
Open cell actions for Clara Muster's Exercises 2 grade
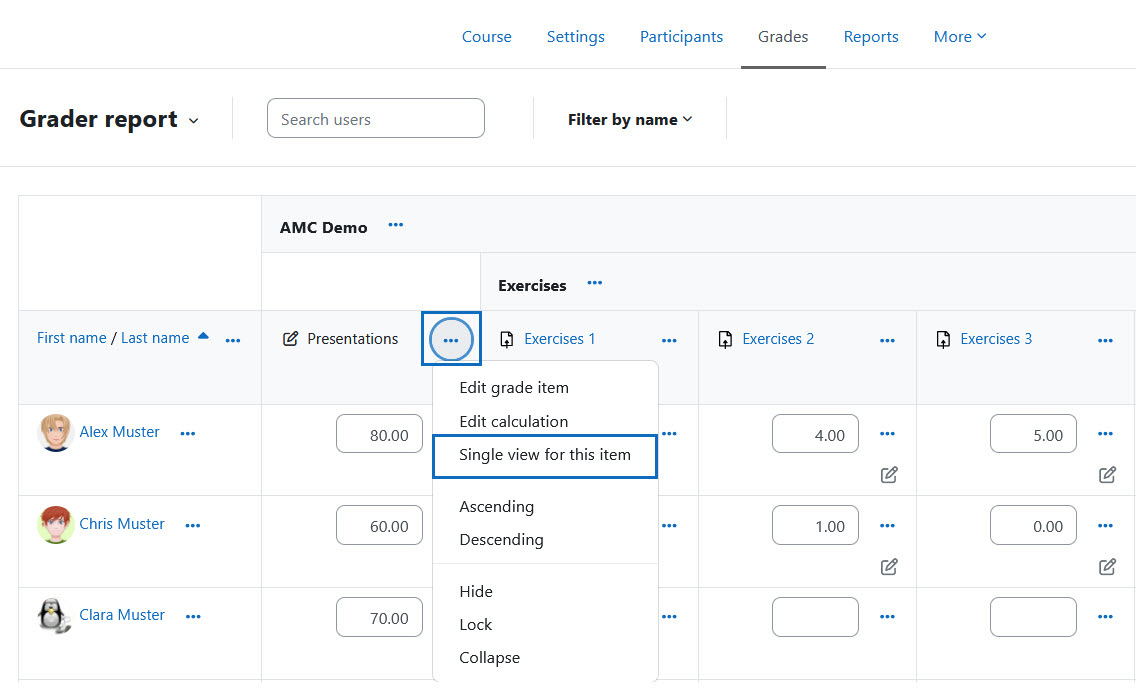[888, 617]
